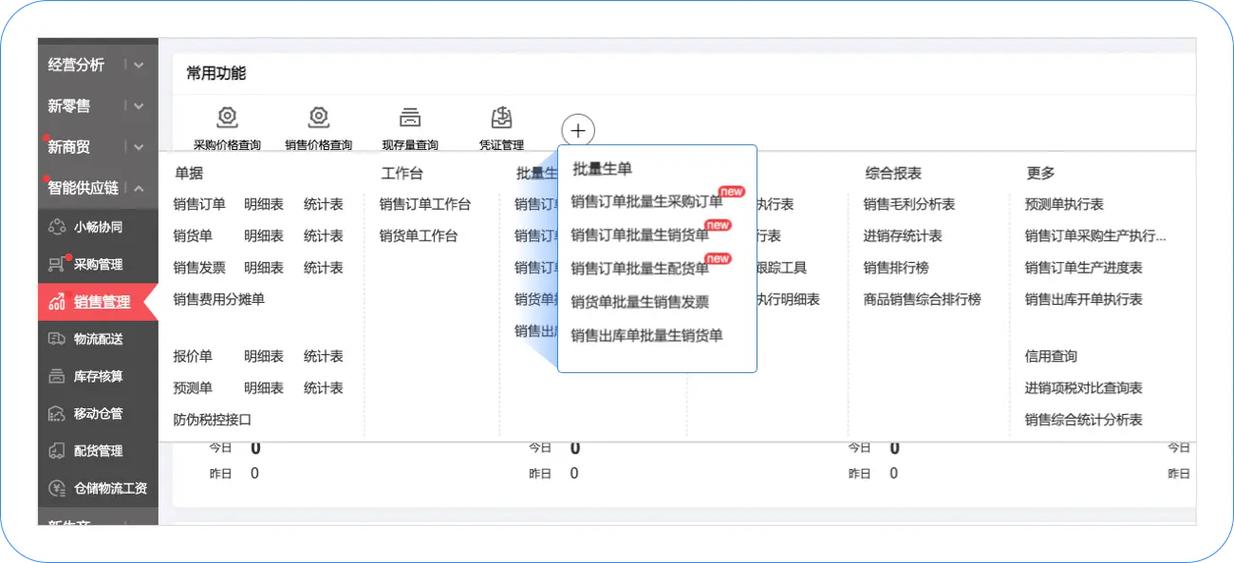Click the 销售管理 chart icon
The height and width of the screenshot is (563, 1234).
pos(57,302)
